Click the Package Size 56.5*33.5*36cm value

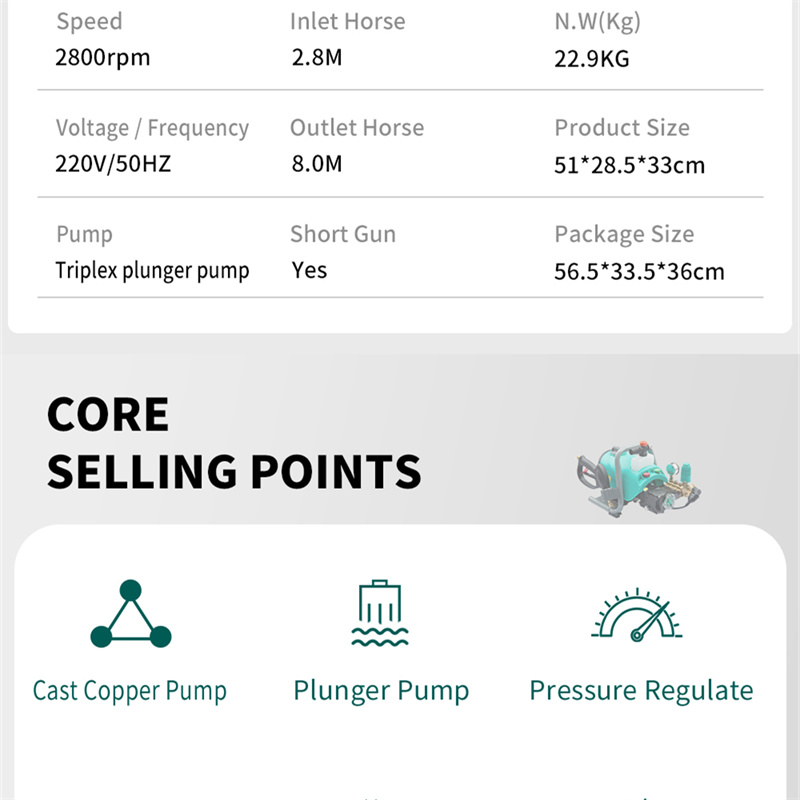[x=639, y=271]
